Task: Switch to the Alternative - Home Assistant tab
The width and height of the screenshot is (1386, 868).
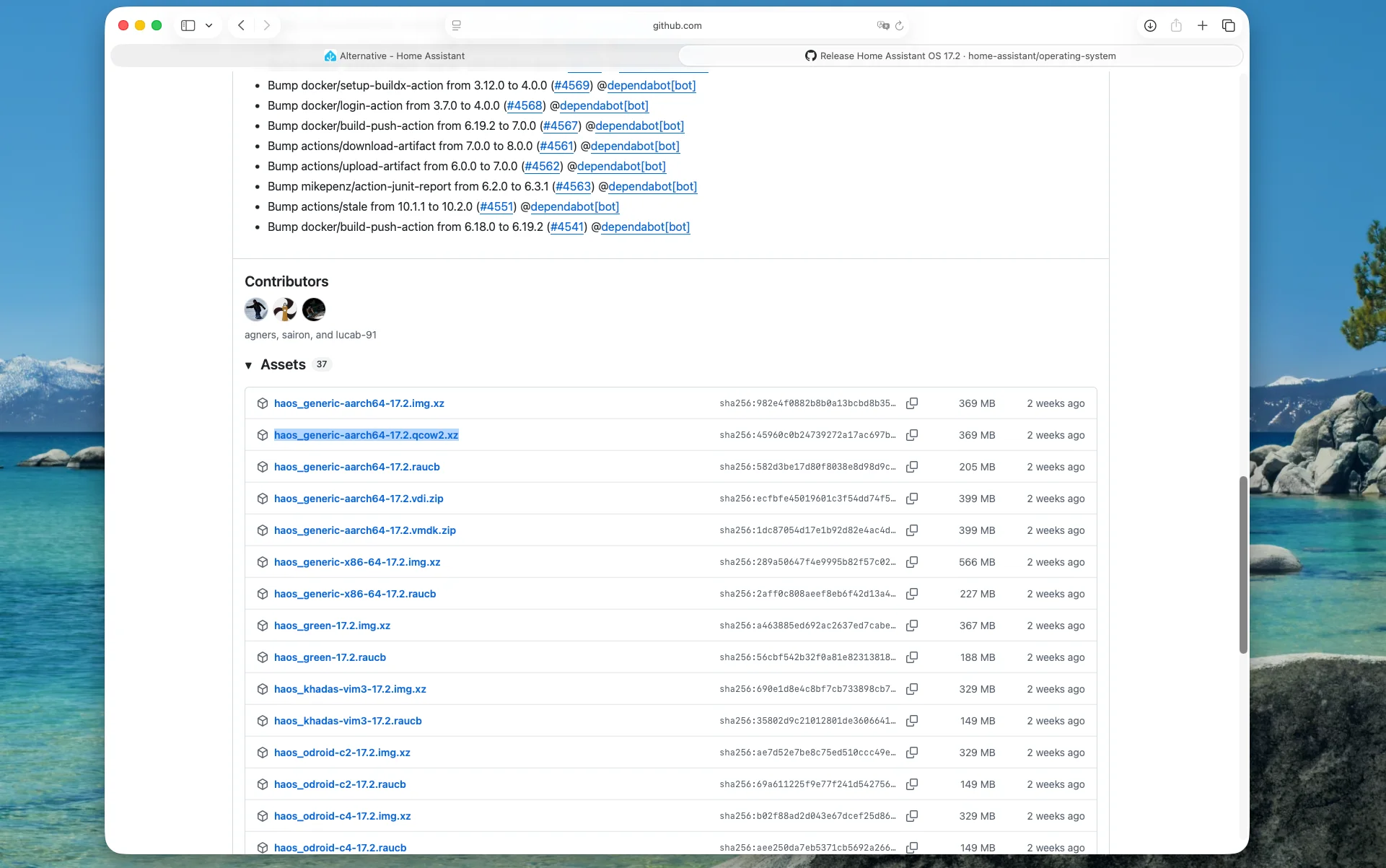Action: click(395, 56)
